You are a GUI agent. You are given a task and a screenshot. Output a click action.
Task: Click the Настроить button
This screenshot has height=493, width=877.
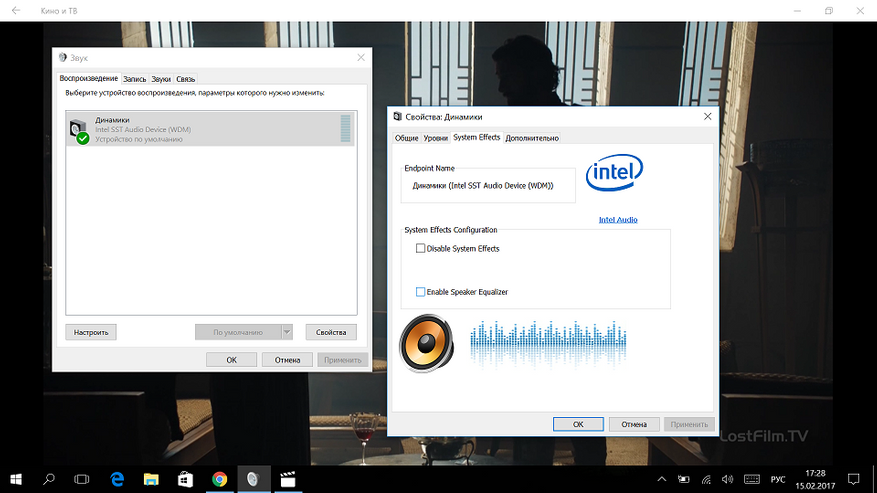click(91, 332)
